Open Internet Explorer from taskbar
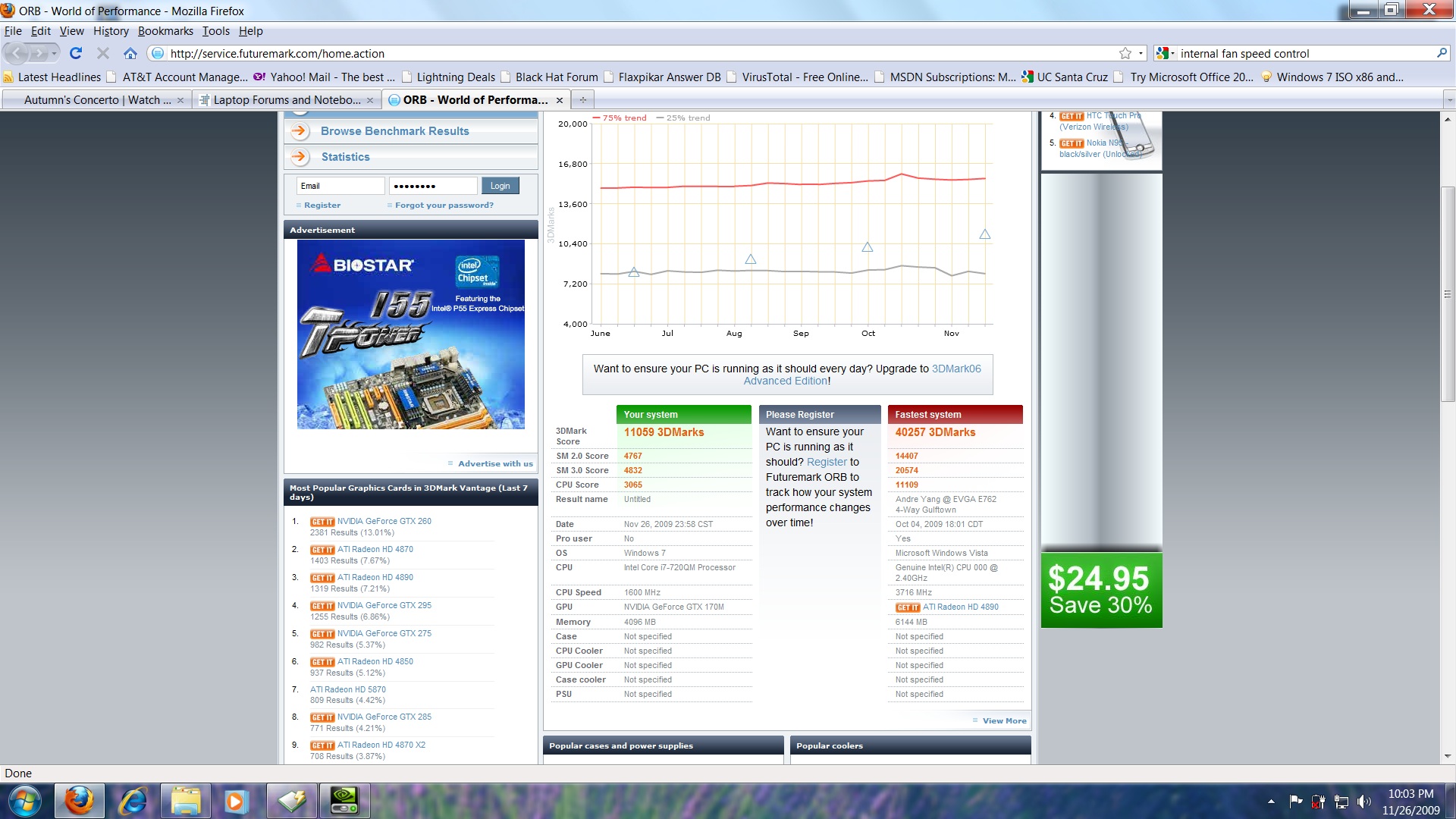Screen dimensions: 1456x819 coord(133,801)
